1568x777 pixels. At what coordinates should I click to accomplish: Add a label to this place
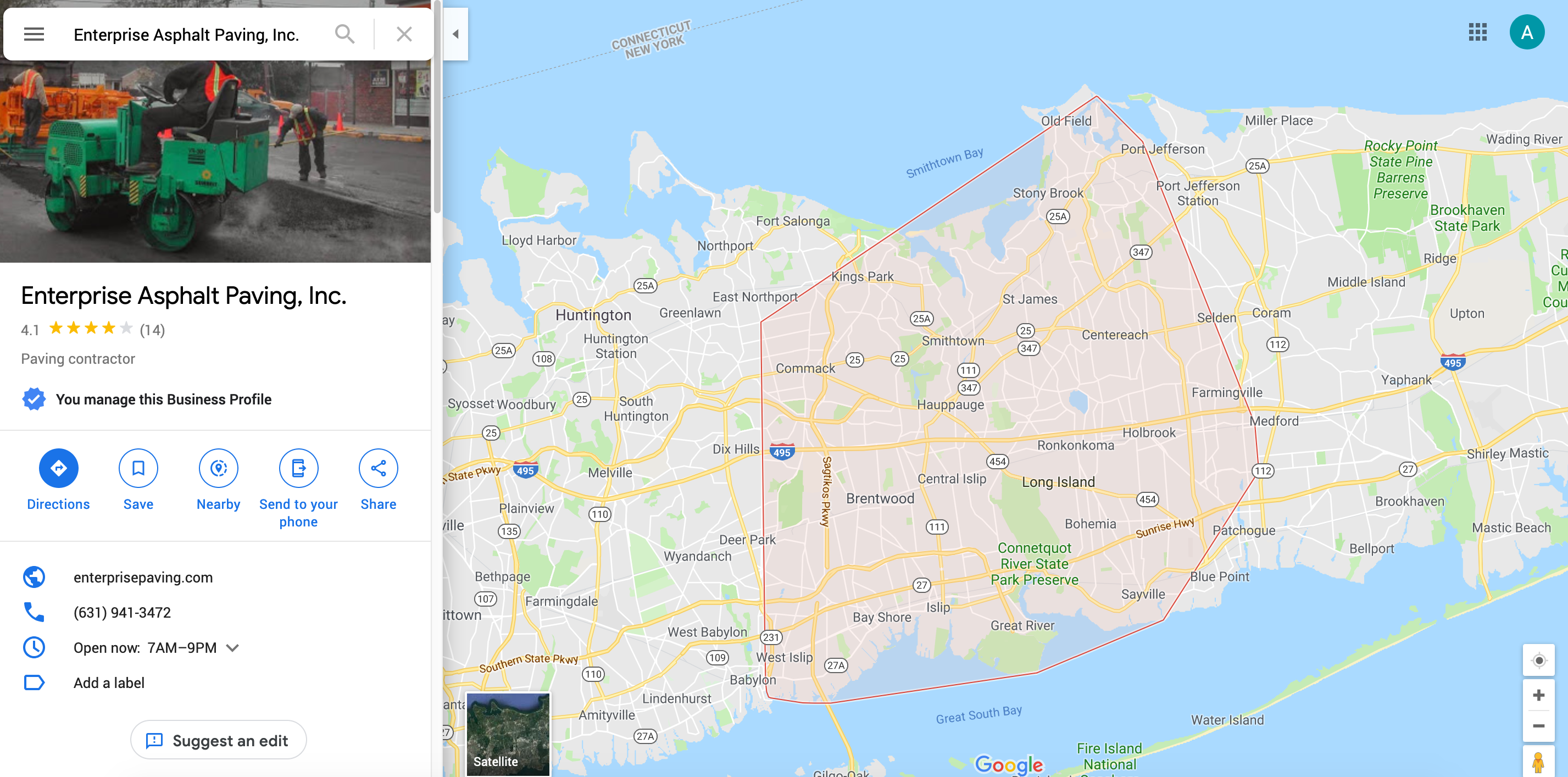109,682
